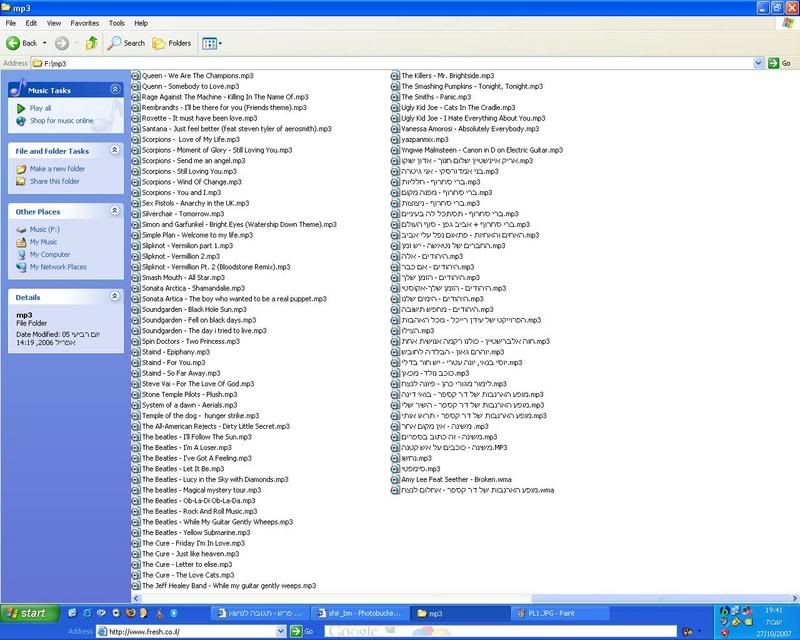
Task: Collapse the File and Folder Tasks panel
Action: (115, 150)
